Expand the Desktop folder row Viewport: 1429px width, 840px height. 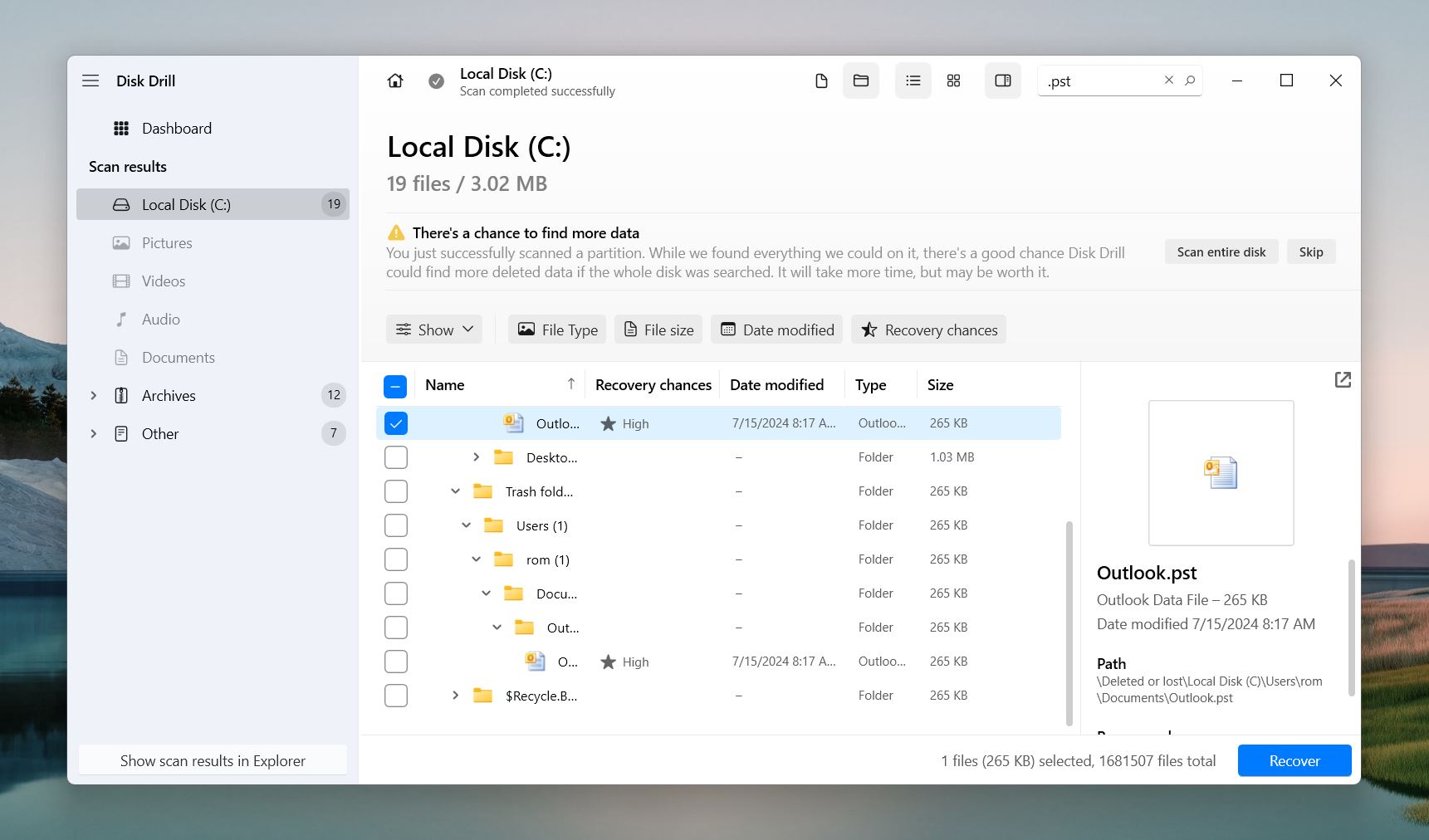click(476, 457)
